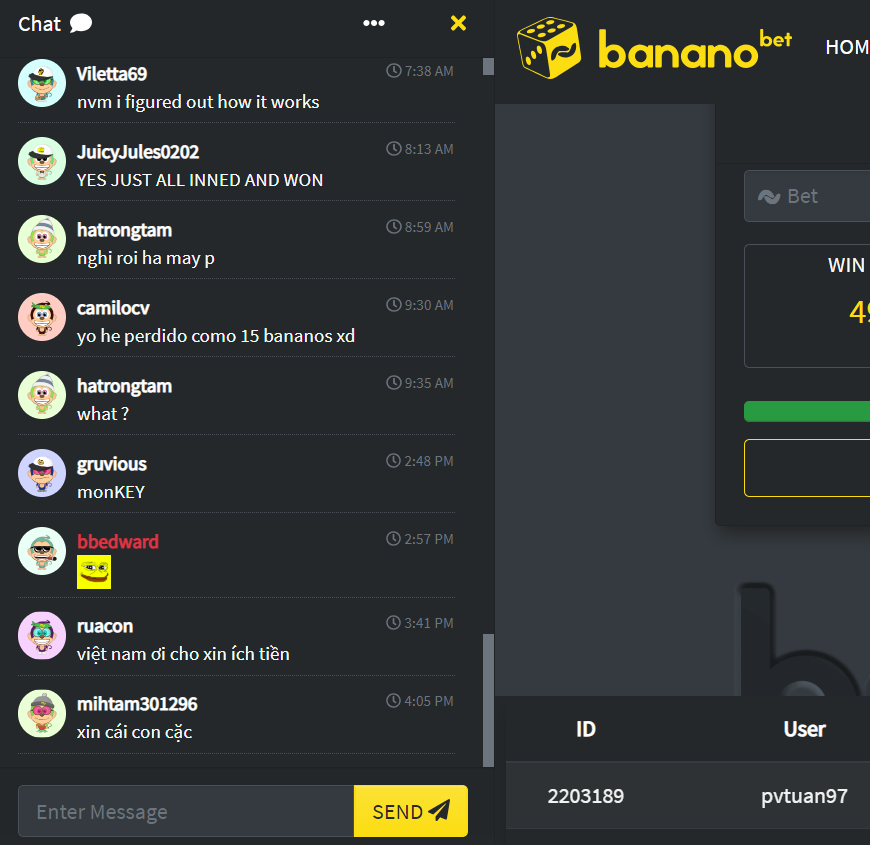The width and height of the screenshot is (870, 864).
Task: Open Viletta69's monkey avatar
Action: (x=42, y=83)
